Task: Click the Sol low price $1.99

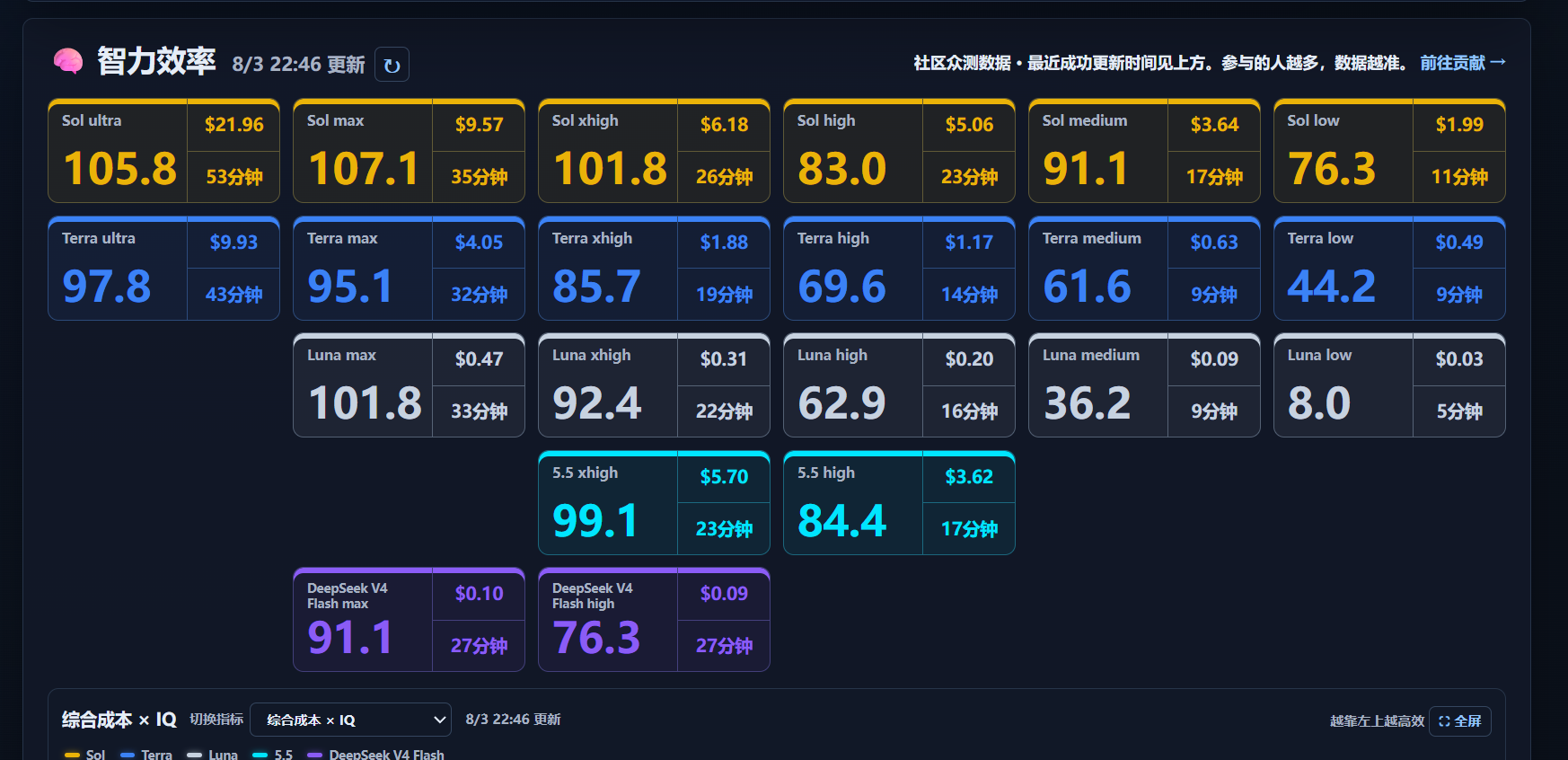Action: (x=1459, y=125)
